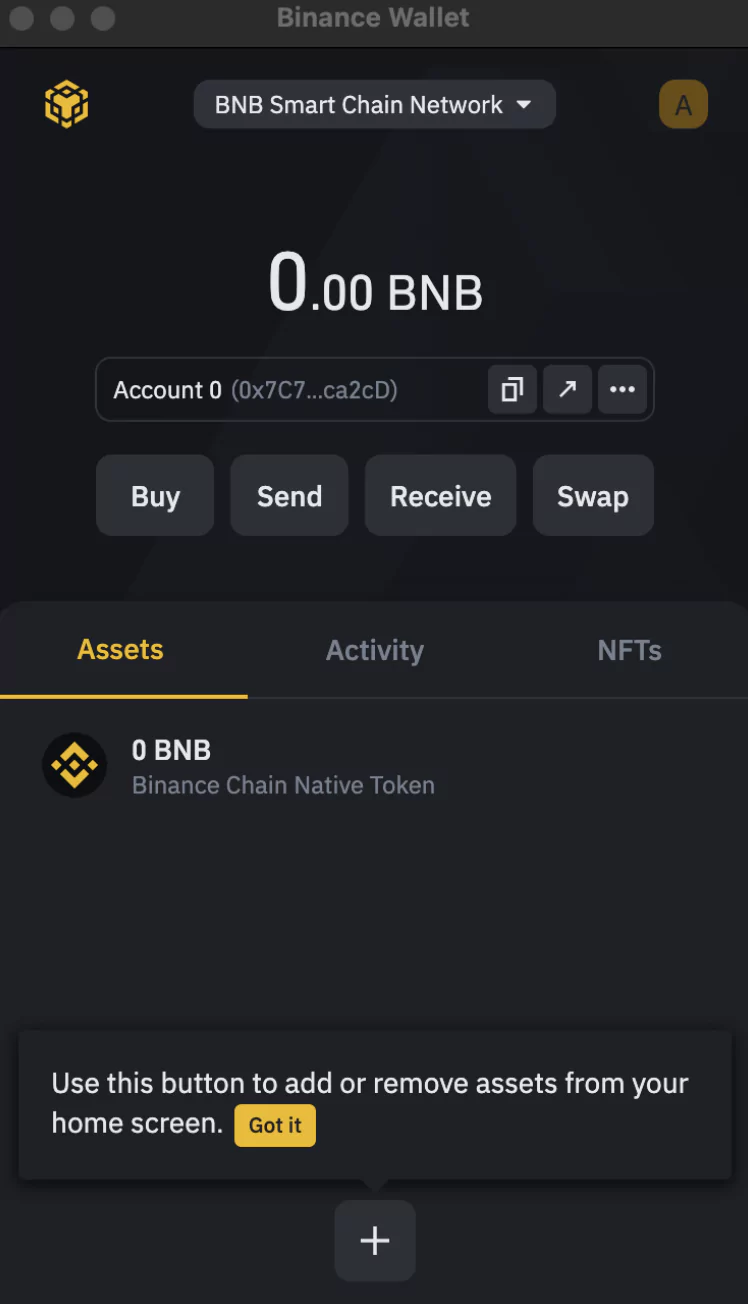The height and width of the screenshot is (1304, 748).
Task: Add assets with the plus button
Action: tap(375, 1241)
